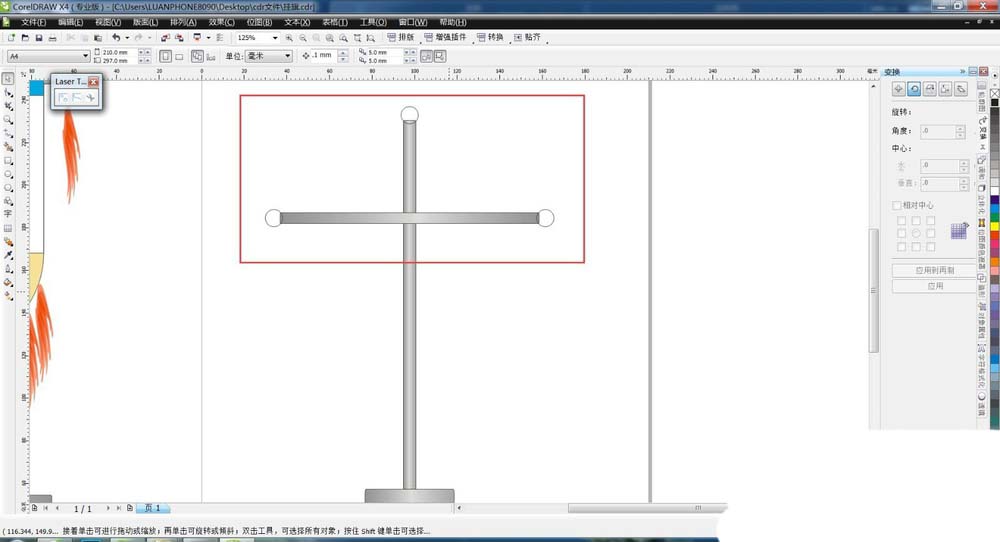Select the Smart Fill tool
Viewport: 1000px width, 542px height.
(x=8, y=147)
